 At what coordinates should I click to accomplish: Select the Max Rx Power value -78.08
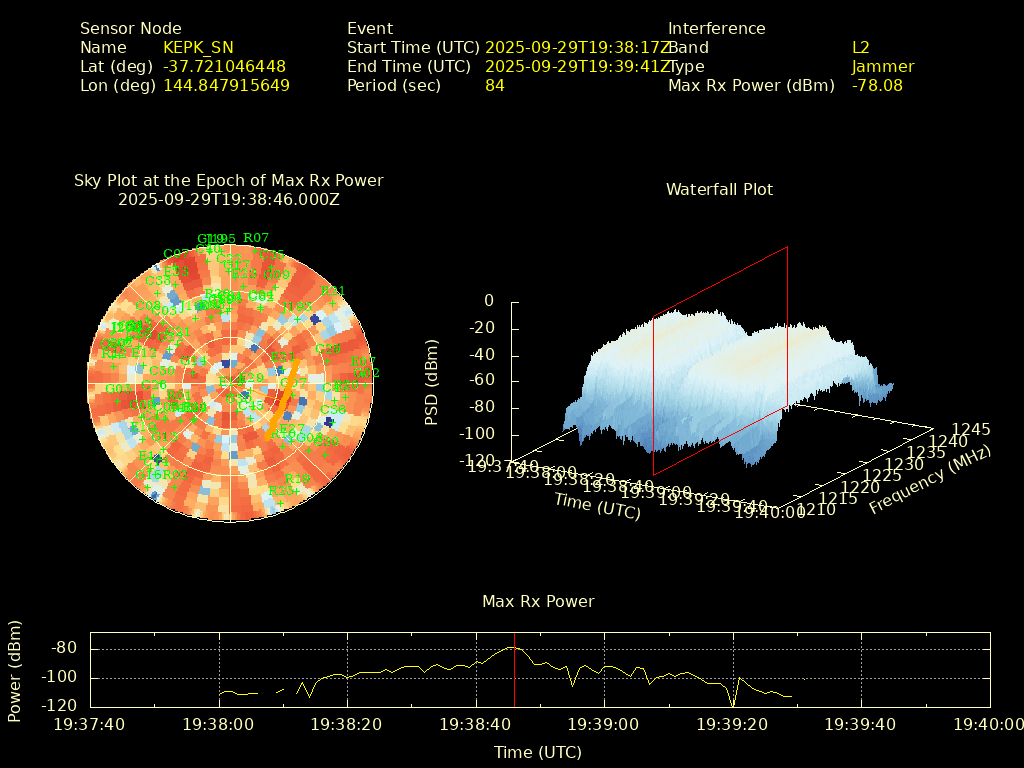pyautogui.click(x=877, y=86)
